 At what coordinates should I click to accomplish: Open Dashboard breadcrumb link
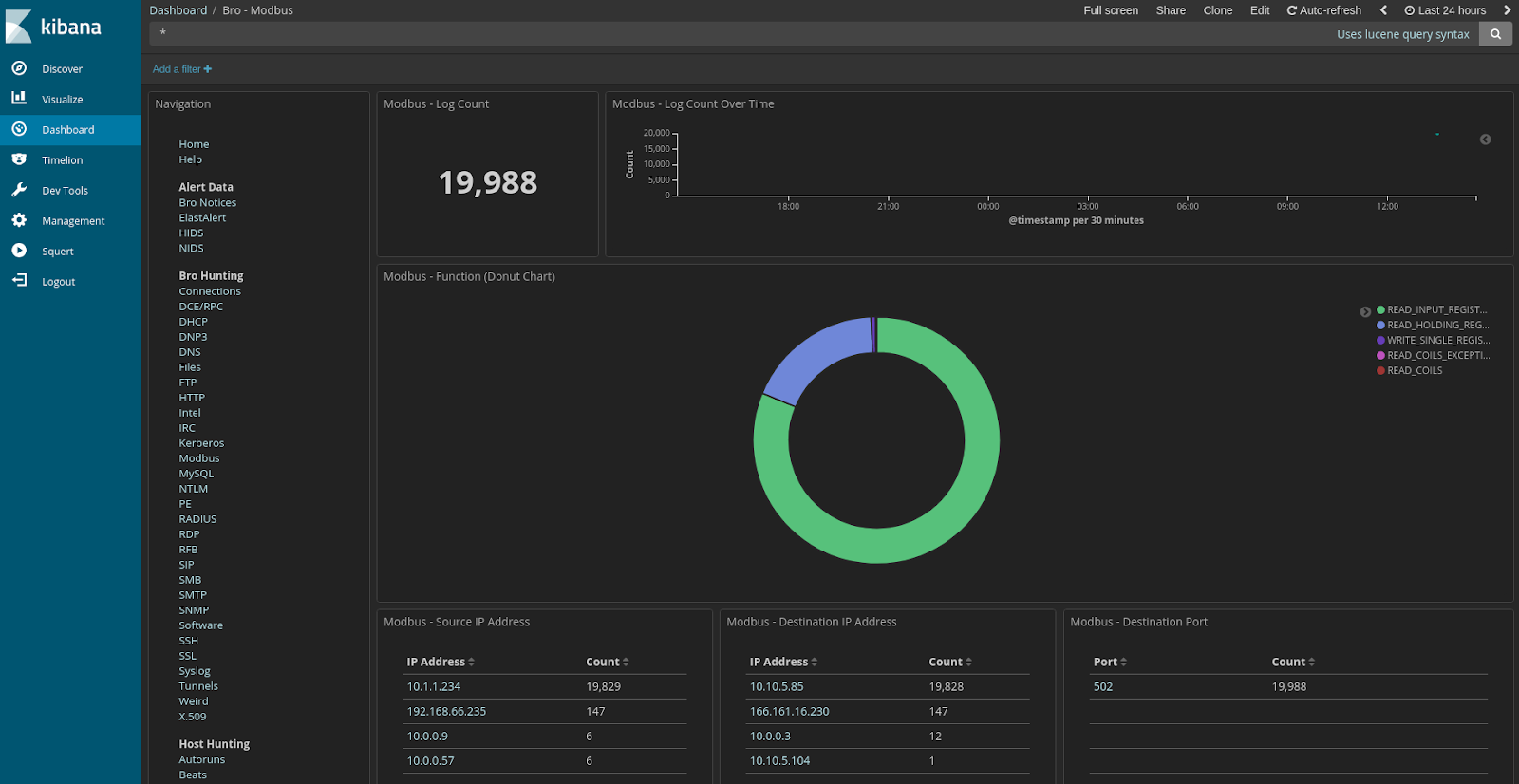pos(178,10)
